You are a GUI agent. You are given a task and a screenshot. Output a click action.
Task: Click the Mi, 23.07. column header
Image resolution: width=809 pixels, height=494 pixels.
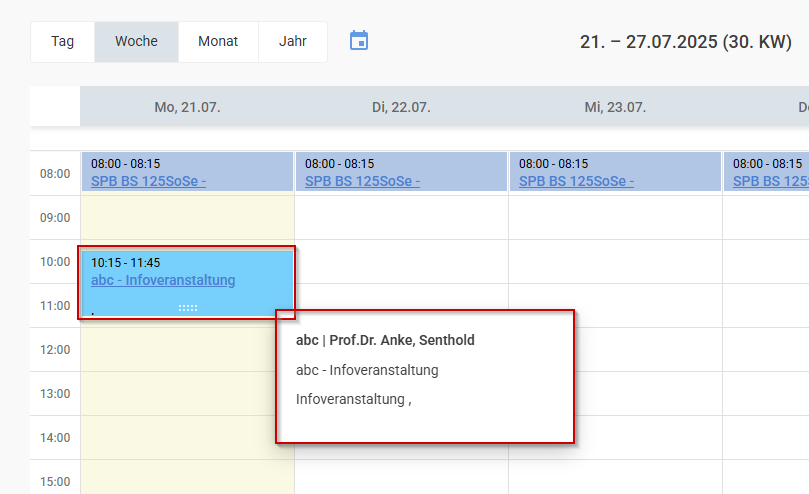pyautogui.click(x=615, y=107)
